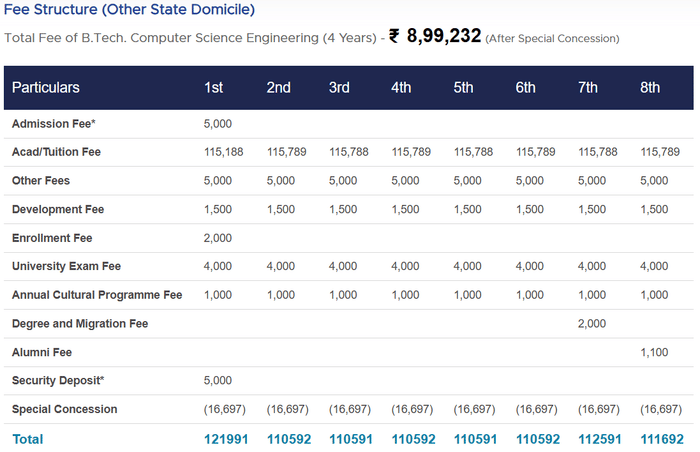Click the University Exam Fee row label
700x452 pixels.
click(x=67, y=266)
